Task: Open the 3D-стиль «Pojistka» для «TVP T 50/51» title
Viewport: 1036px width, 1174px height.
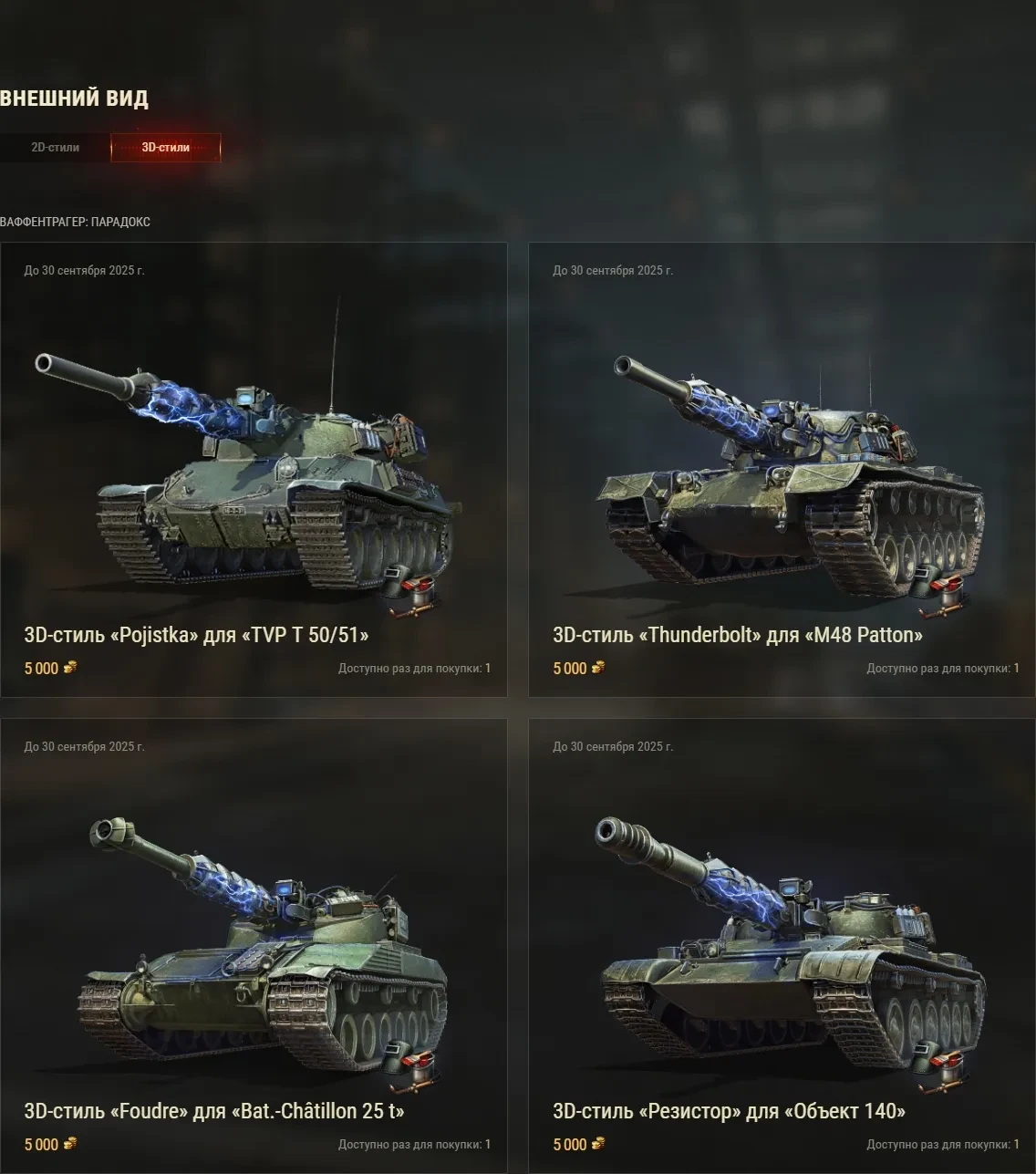Action: click(196, 635)
